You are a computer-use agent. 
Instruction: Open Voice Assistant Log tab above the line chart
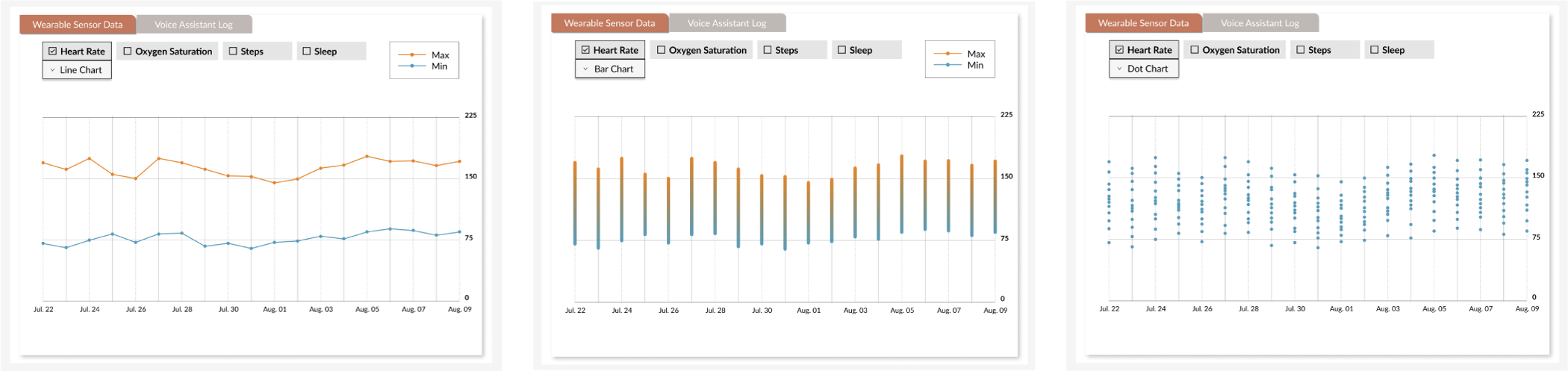click(193, 25)
